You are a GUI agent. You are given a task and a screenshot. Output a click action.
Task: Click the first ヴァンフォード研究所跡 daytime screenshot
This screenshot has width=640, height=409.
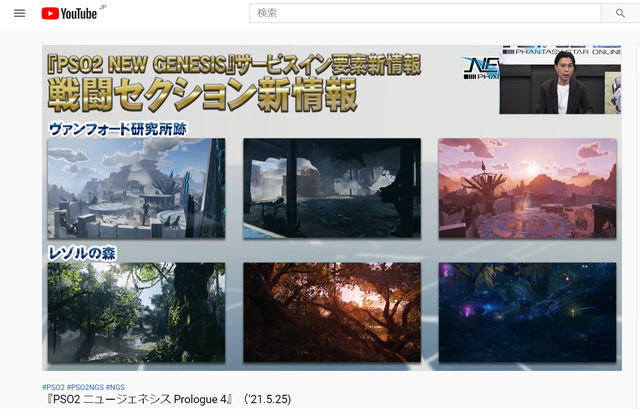pyautogui.click(x=136, y=188)
